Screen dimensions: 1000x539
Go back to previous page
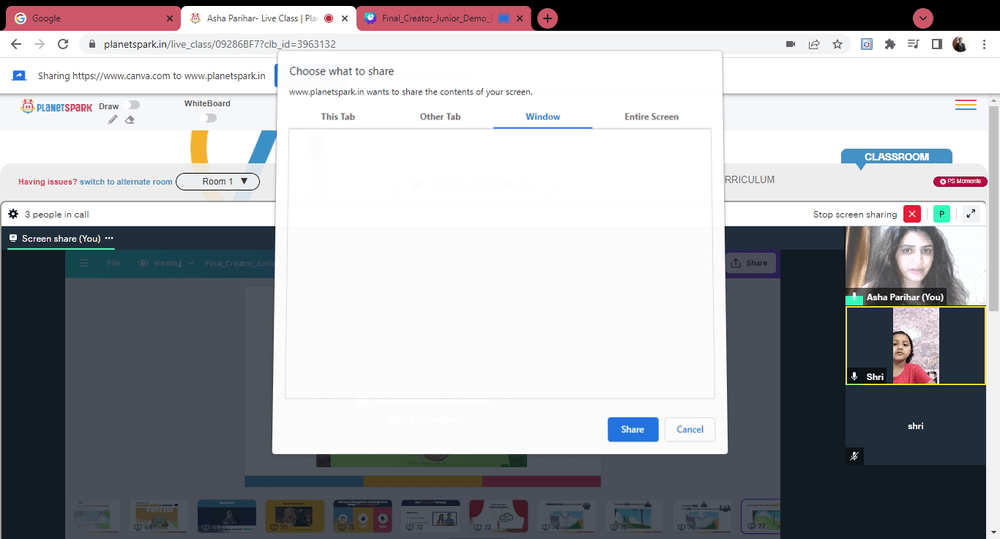(x=16, y=44)
